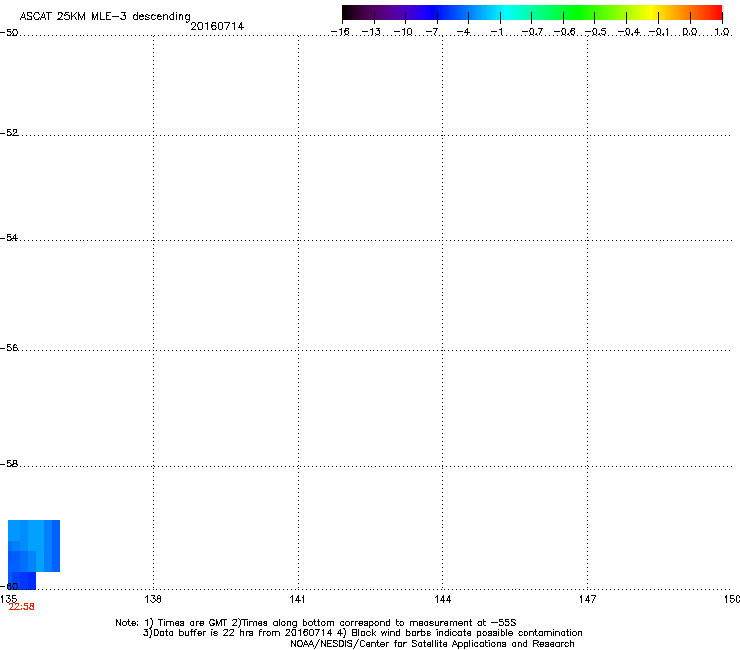The height and width of the screenshot is (650, 740).
Task: Click the -60 latitude axis label
Action: 9,586
